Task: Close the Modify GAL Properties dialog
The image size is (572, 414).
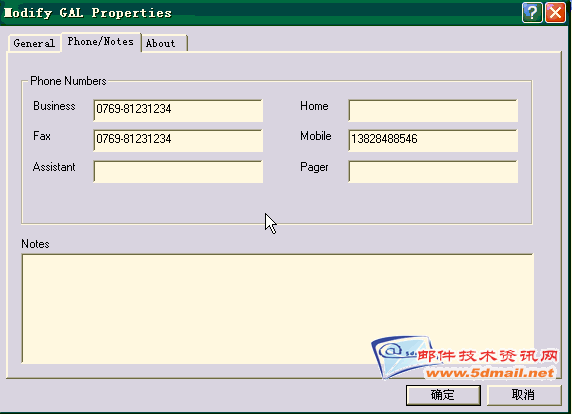Action: coord(555,12)
